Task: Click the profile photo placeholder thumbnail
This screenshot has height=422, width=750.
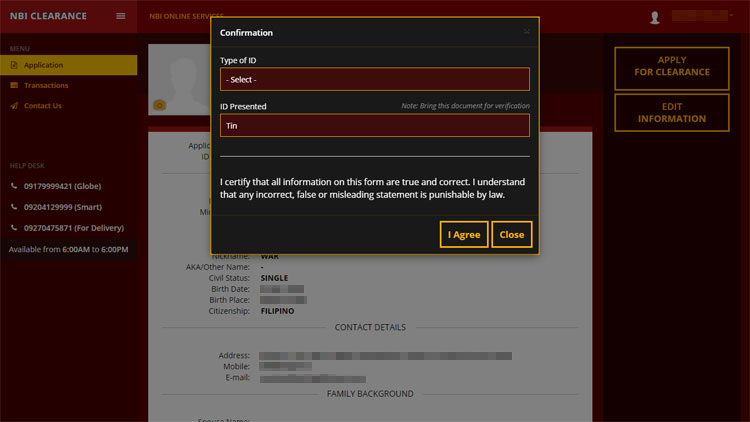Action: tap(179, 79)
